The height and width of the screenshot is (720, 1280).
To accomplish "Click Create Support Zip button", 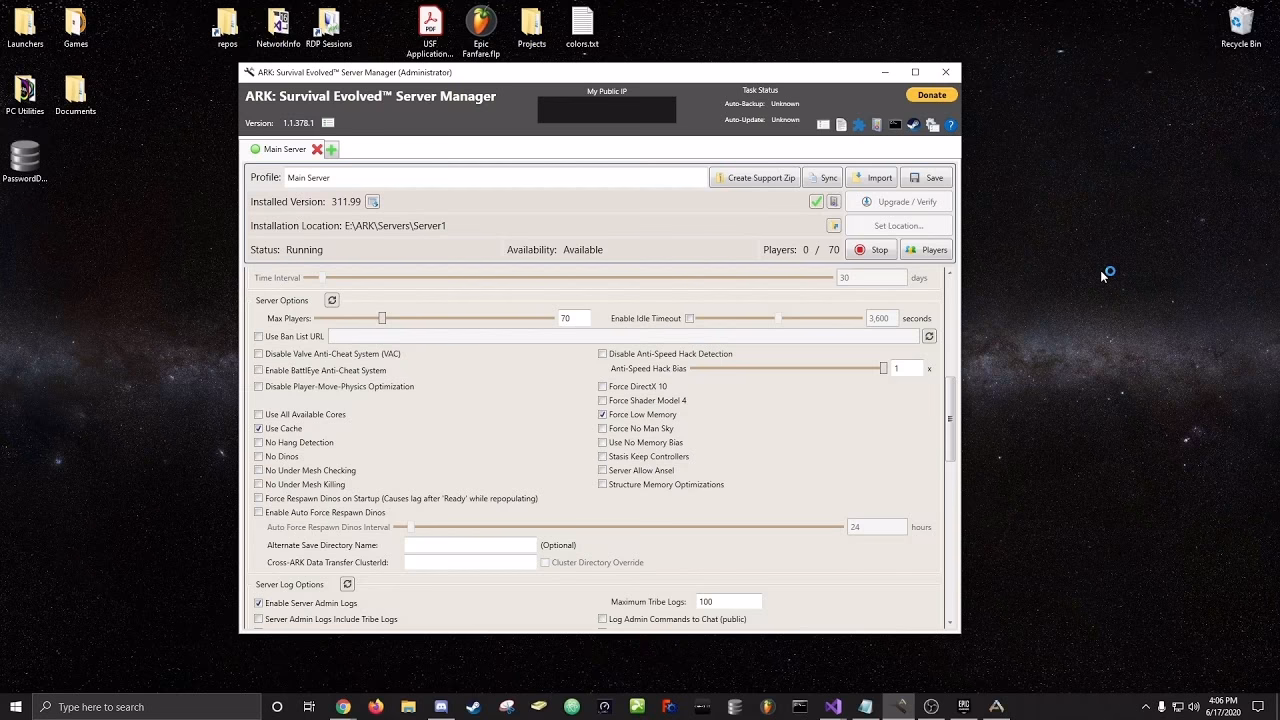I will 754,178.
